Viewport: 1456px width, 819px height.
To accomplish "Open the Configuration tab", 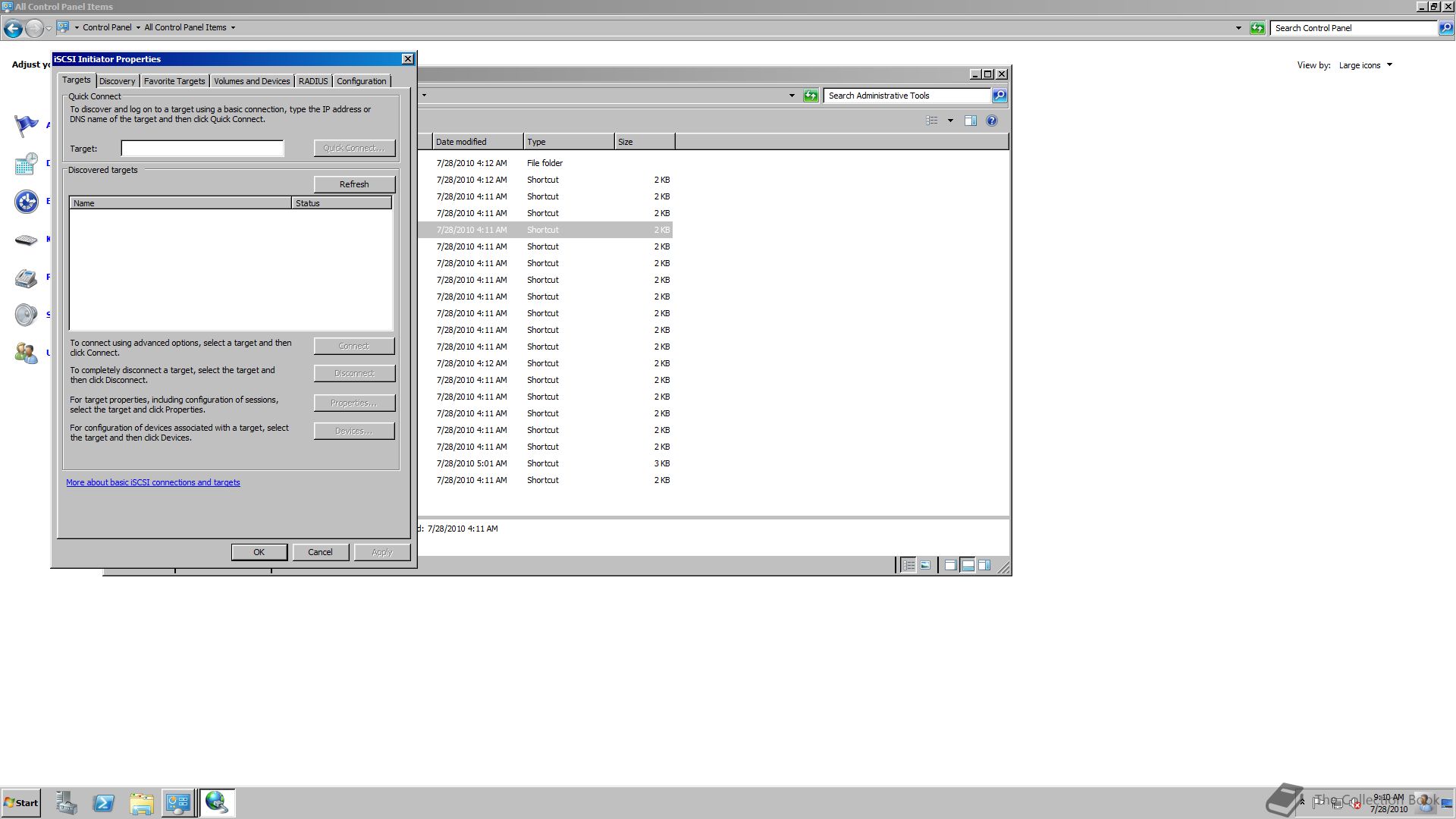I will (x=362, y=81).
